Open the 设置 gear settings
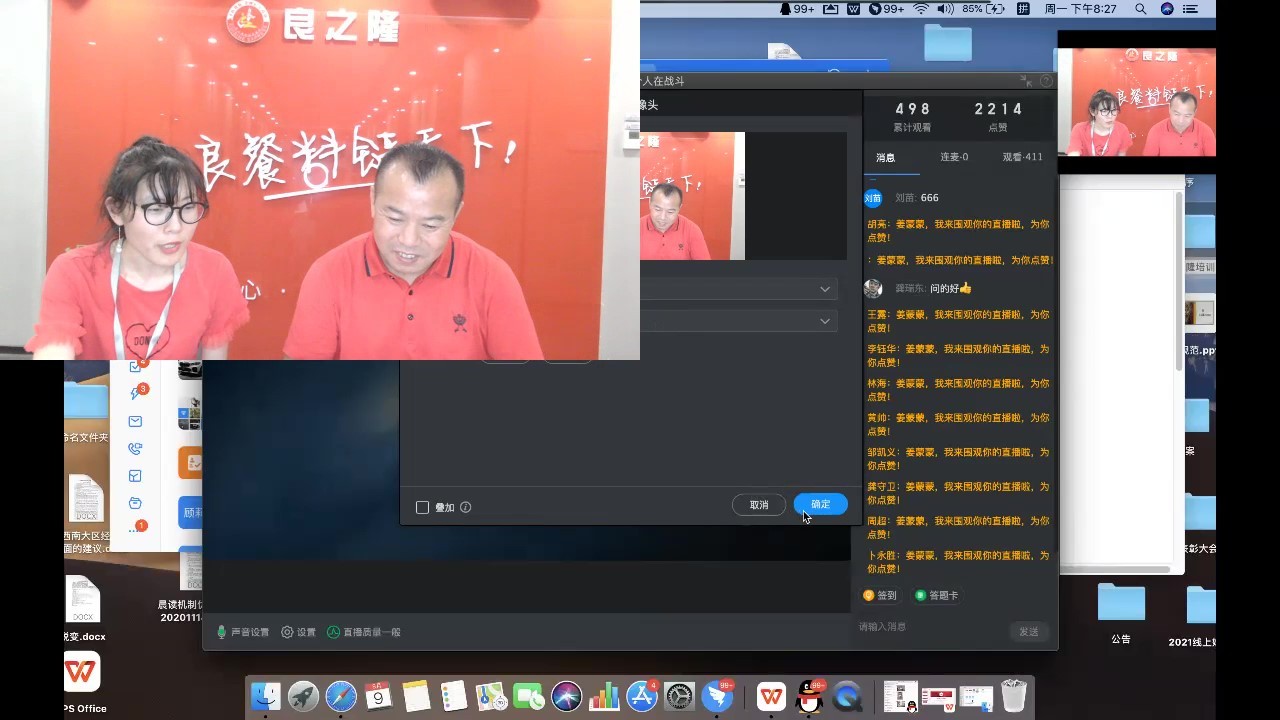The image size is (1280, 720). click(298, 632)
